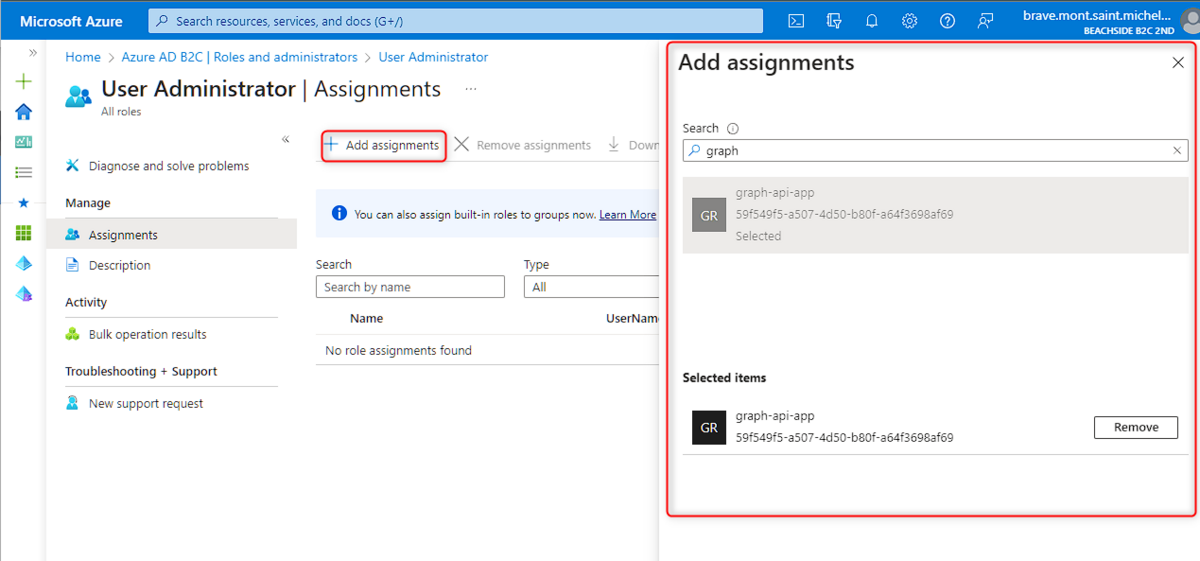This screenshot has height=561, width=1200.
Task: Open Description menu item
Action: (x=108, y=265)
